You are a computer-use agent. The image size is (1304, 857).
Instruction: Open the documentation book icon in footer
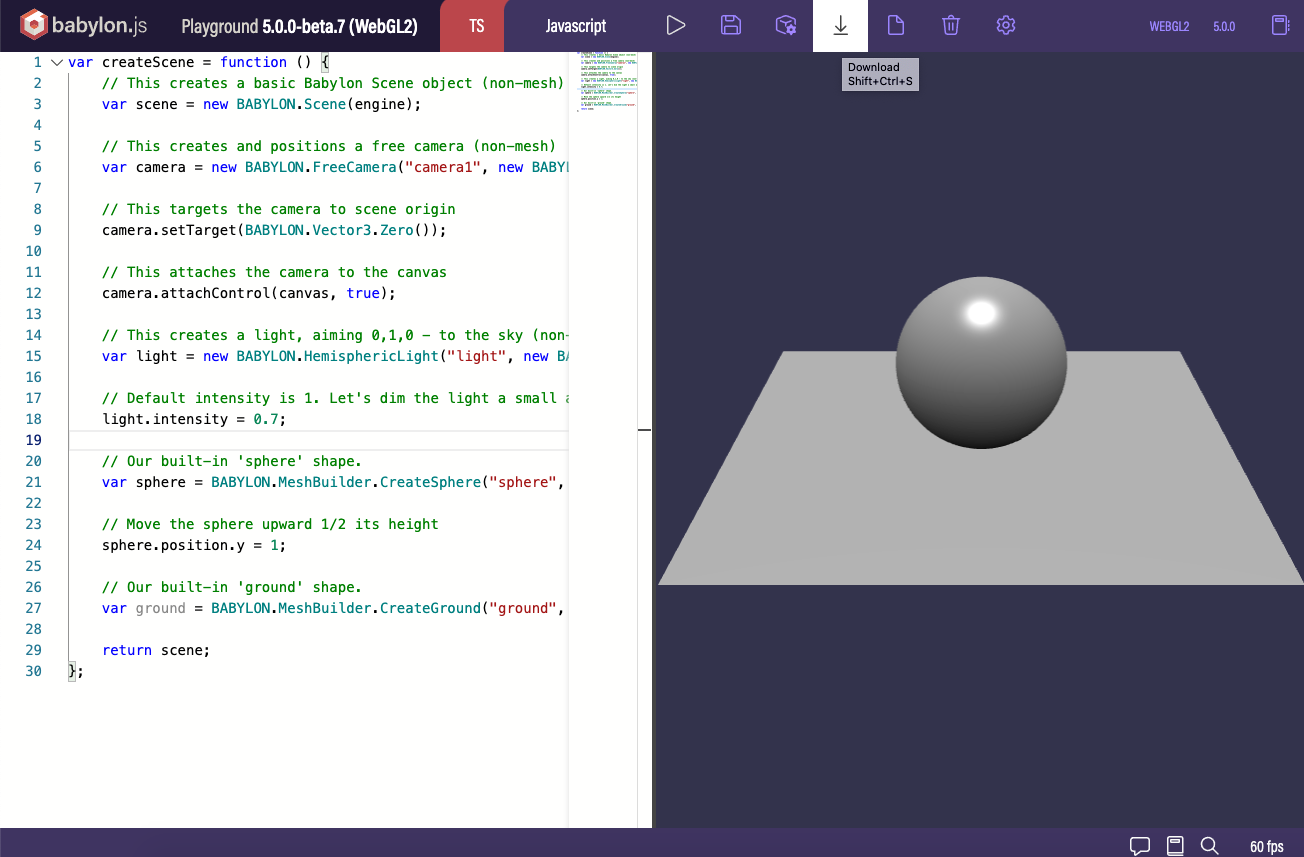tap(1176, 846)
